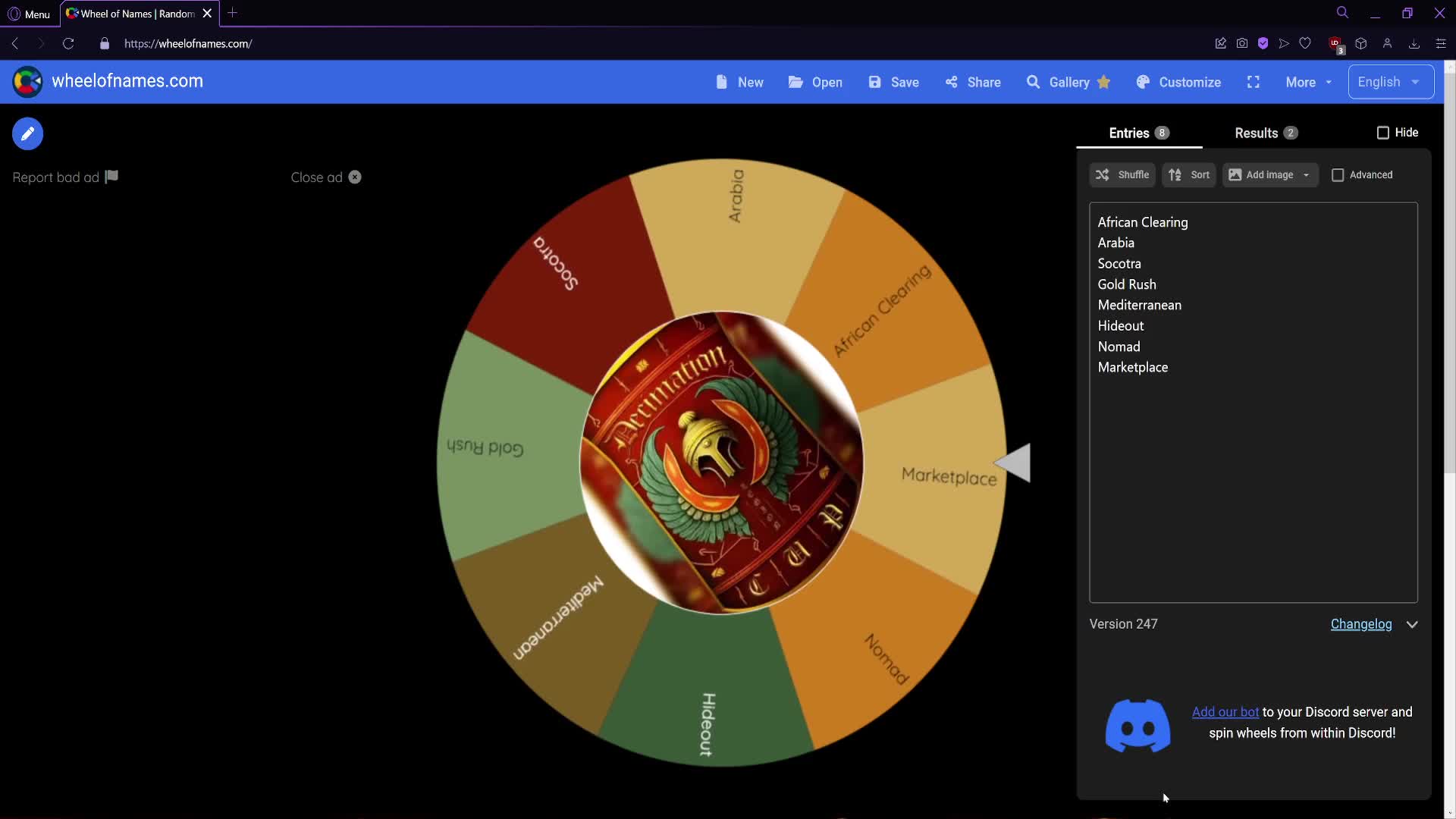Sort the wheel entries
The image size is (1456, 819).
1189,175
